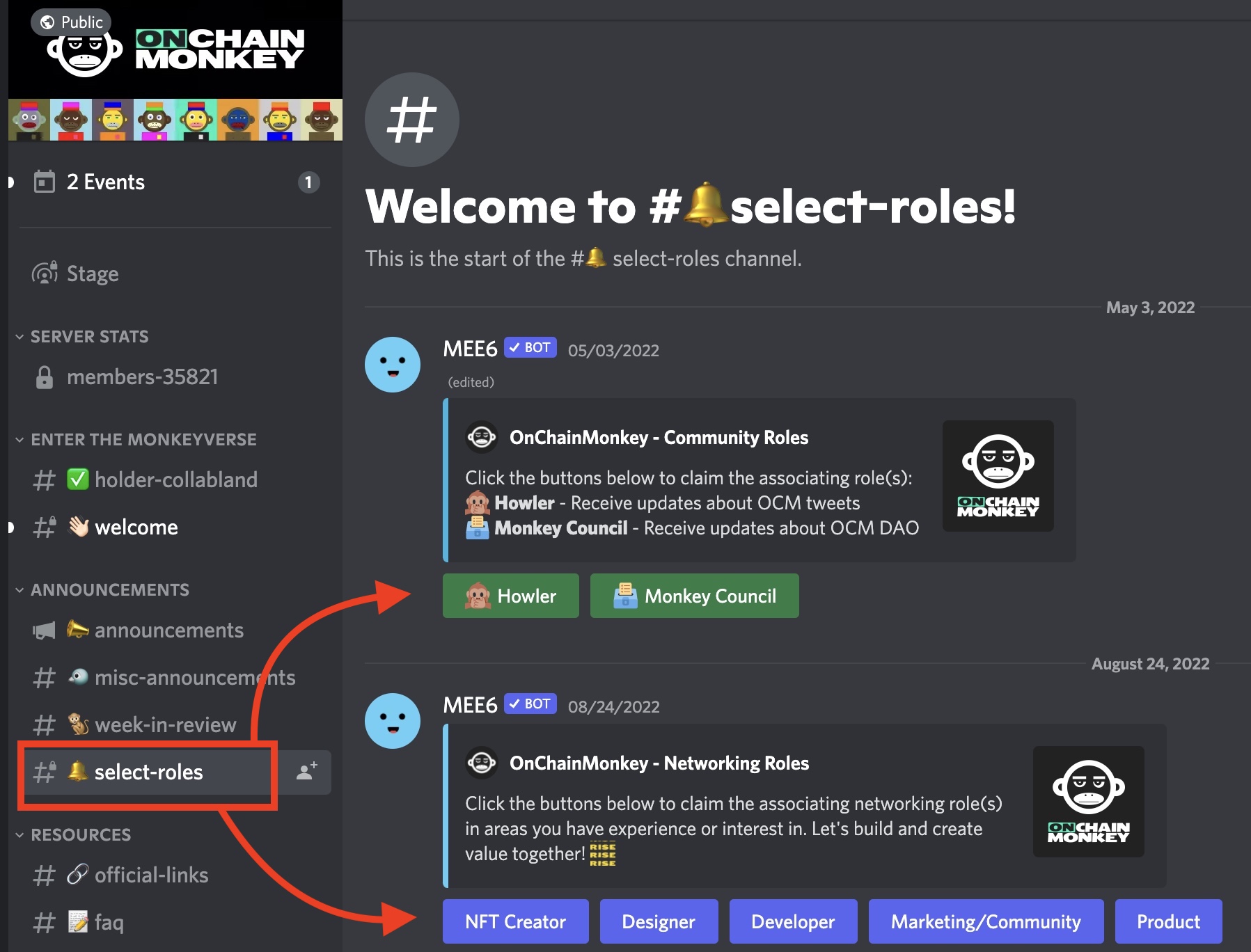
Task: Open the misc-announcements channel
Action: 175,678
